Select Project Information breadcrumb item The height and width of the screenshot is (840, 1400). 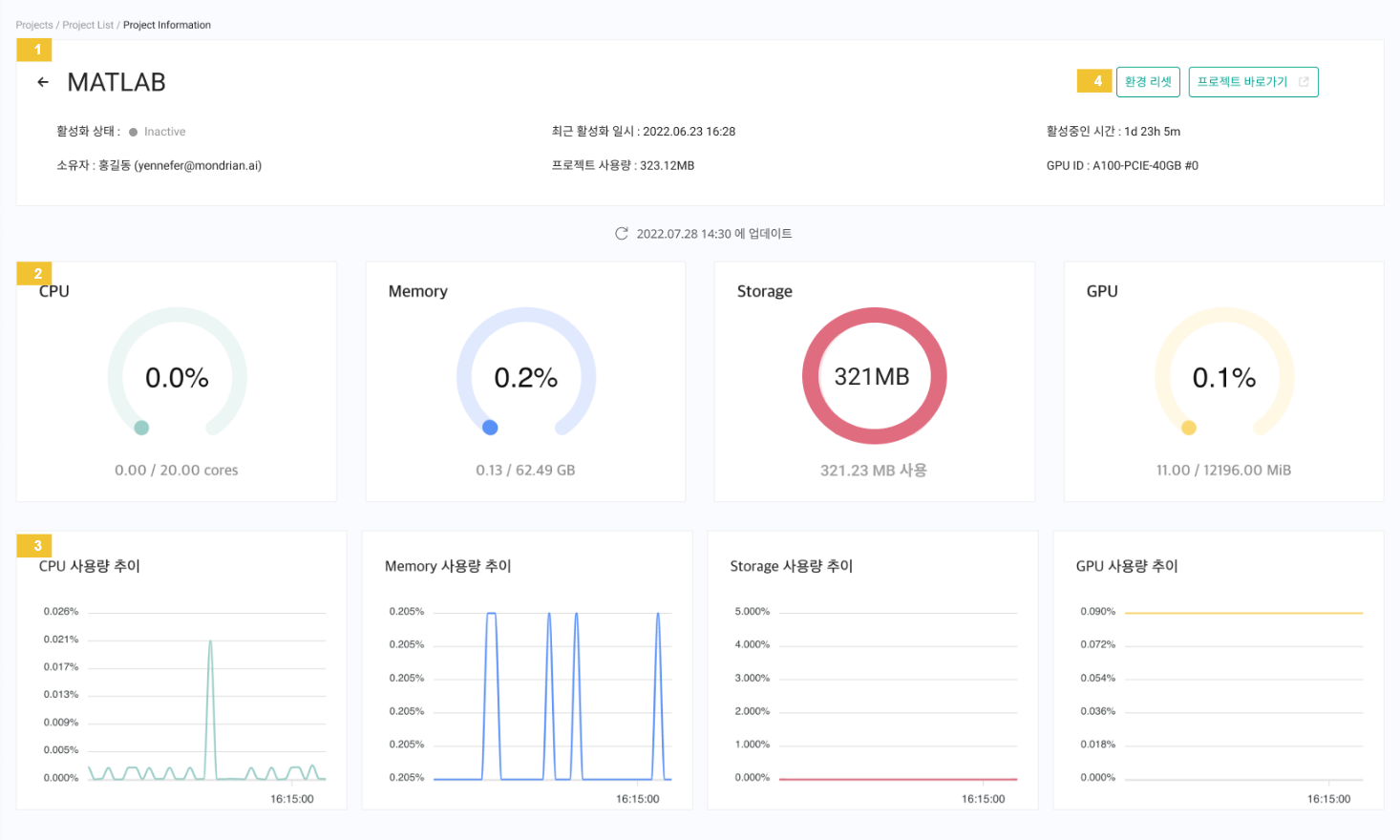point(167,25)
